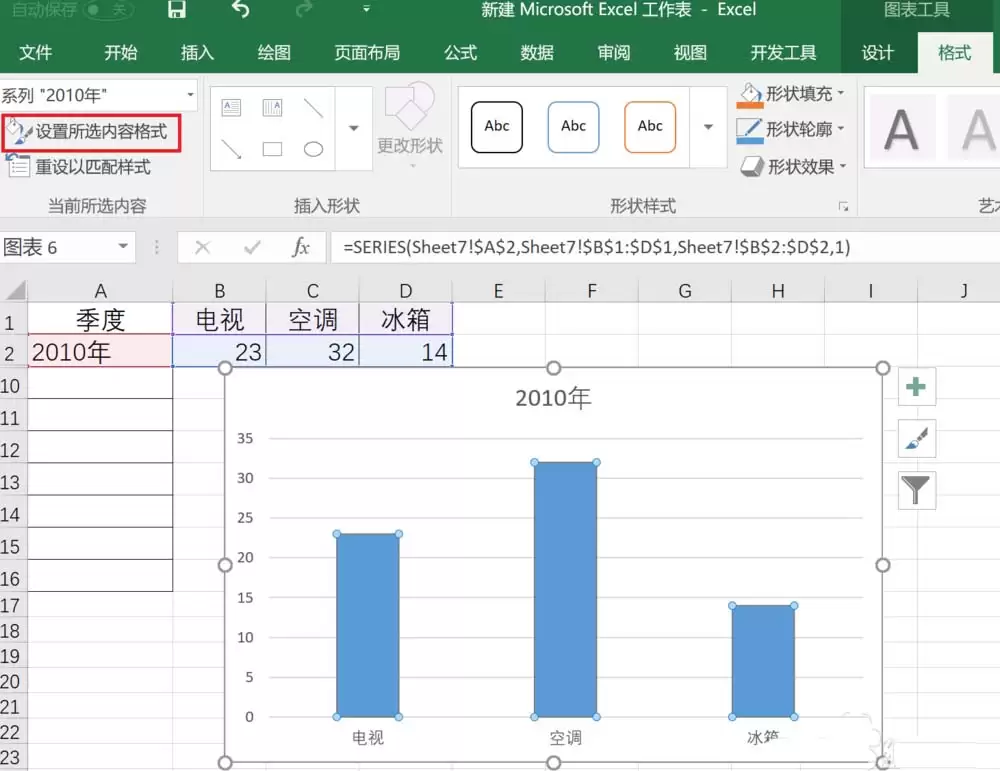The height and width of the screenshot is (771, 1000).
Task: Select column A header
Action: coord(100,291)
